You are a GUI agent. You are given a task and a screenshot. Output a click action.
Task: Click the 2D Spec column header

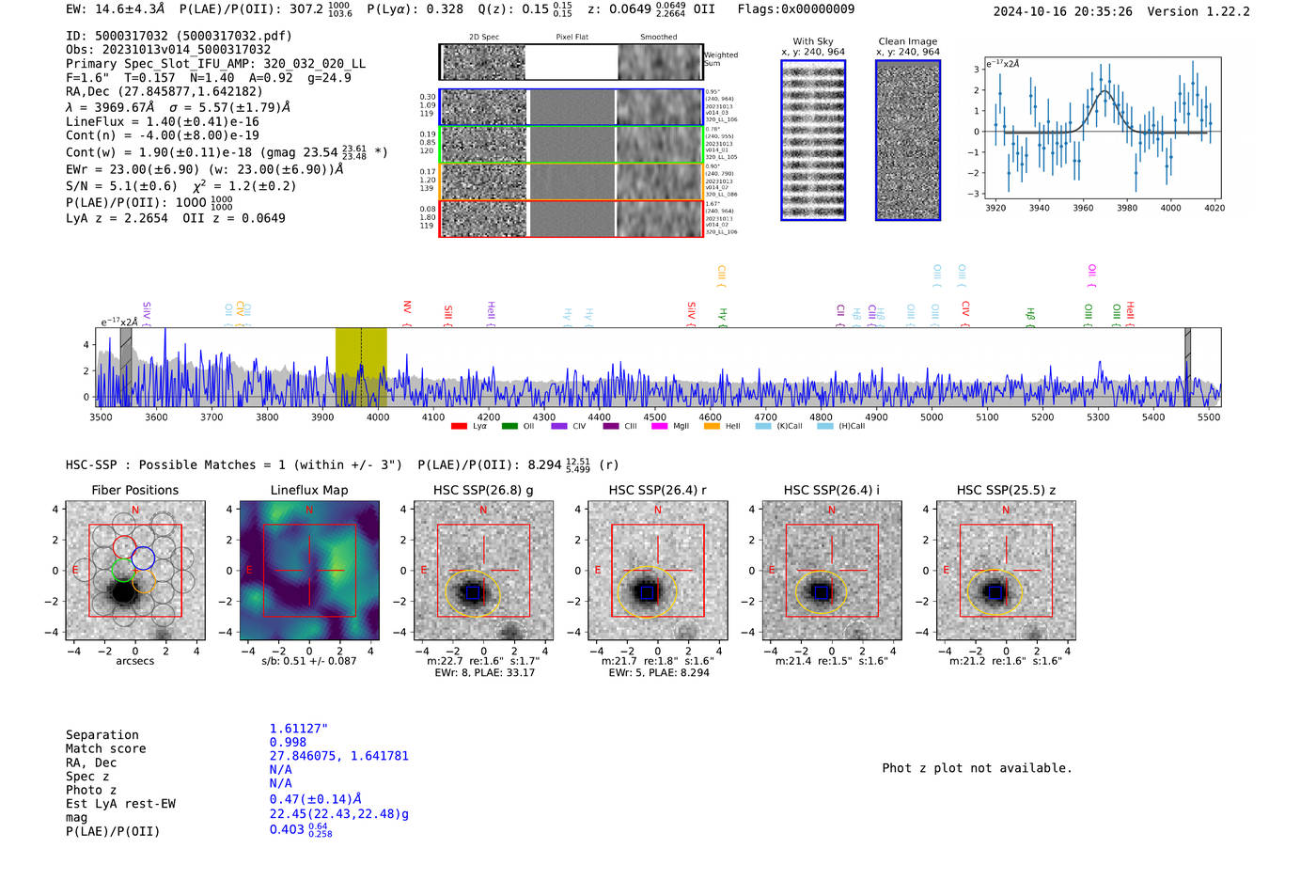tap(484, 38)
